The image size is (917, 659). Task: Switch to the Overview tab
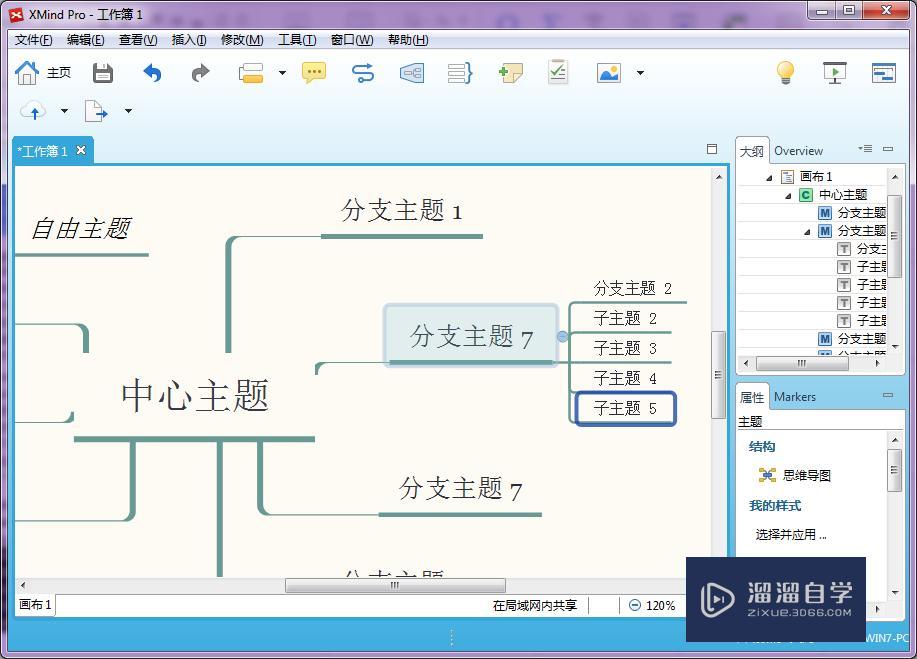coord(798,151)
